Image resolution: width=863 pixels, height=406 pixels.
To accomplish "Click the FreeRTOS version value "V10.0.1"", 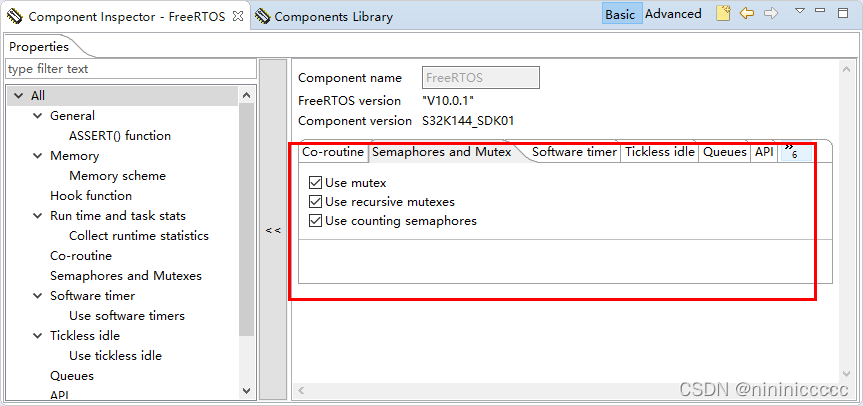I will (448, 101).
